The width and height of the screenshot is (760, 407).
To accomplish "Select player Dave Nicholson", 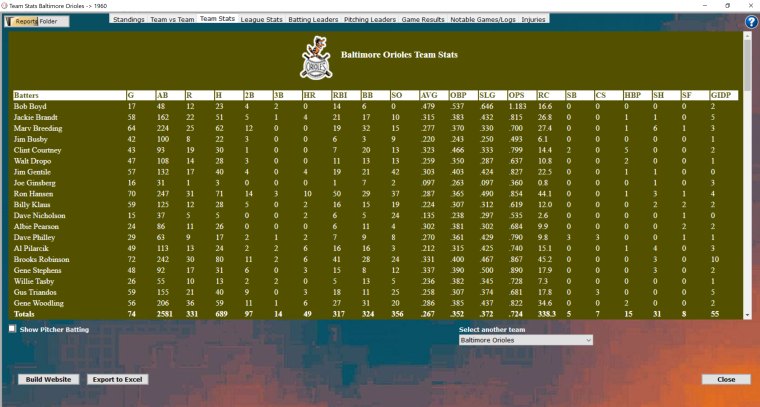I will [39, 216].
